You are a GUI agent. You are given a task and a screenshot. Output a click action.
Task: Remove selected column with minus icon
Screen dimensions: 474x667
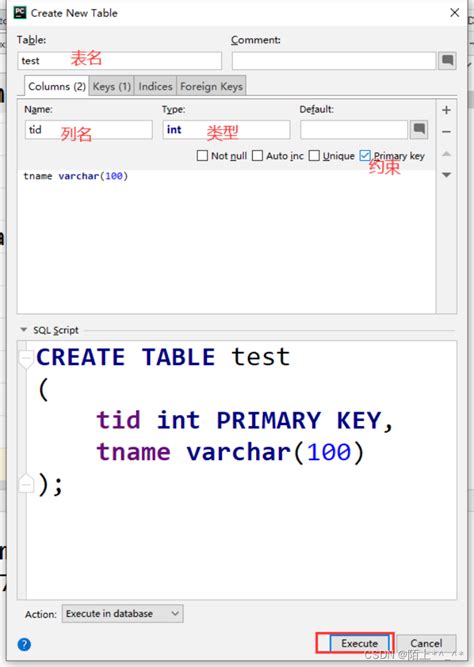click(446, 132)
